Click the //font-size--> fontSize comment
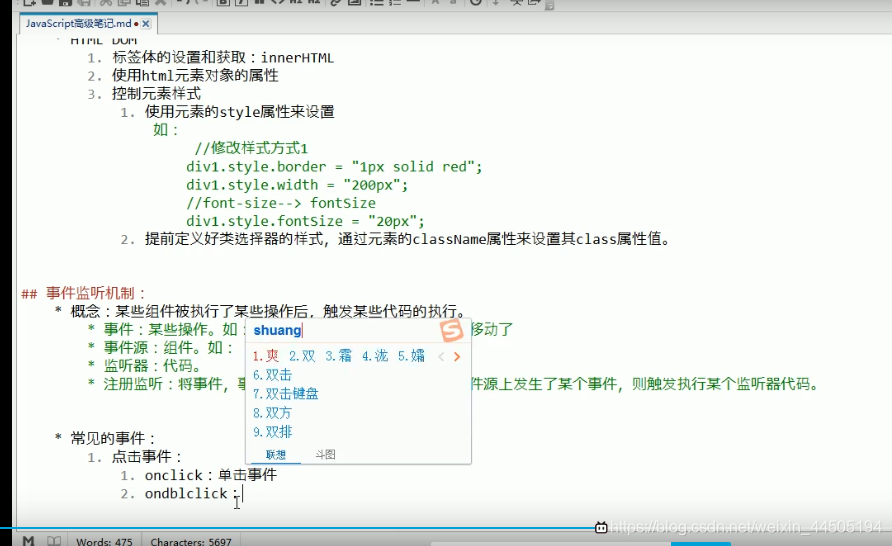The height and width of the screenshot is (546, 892). click(281, 203)
